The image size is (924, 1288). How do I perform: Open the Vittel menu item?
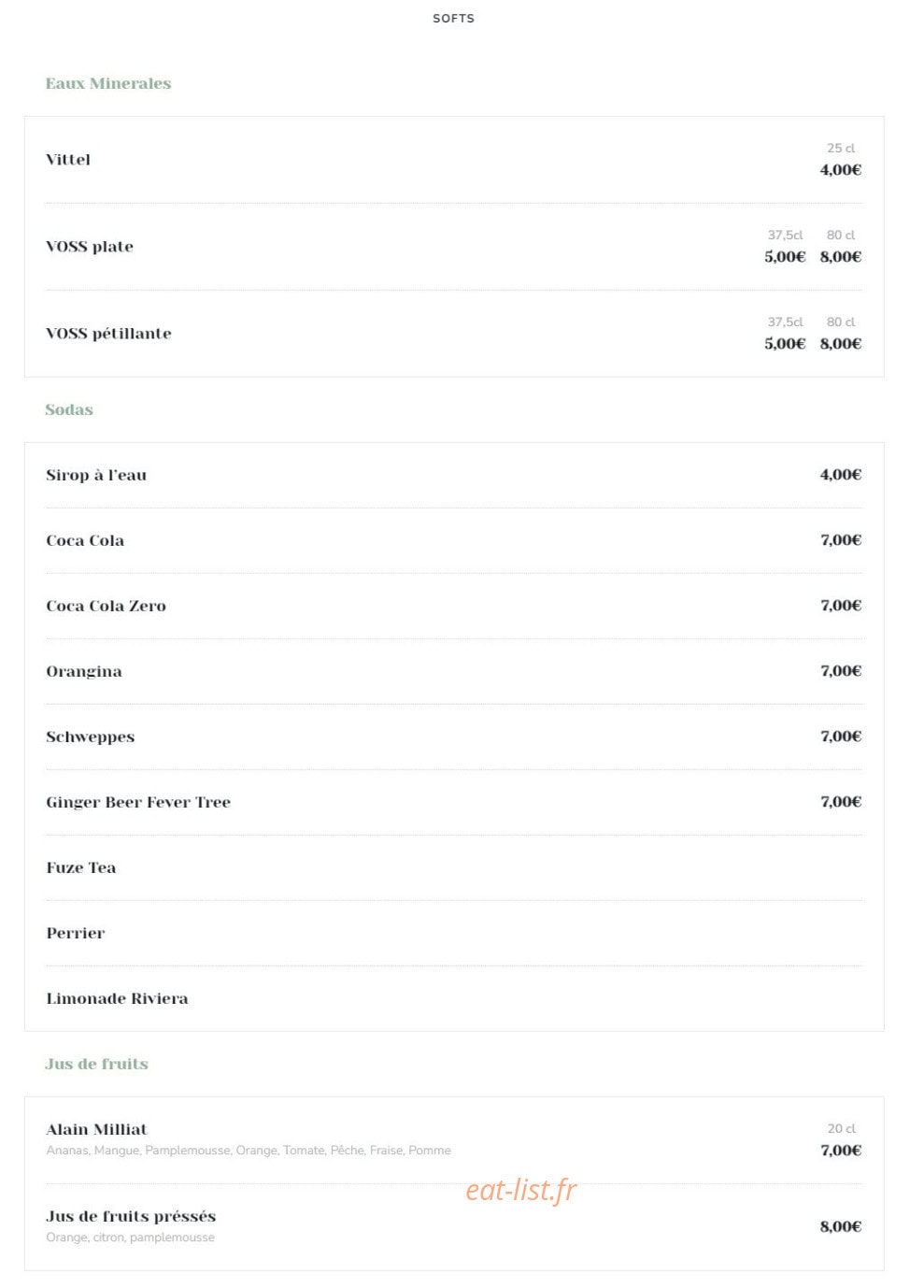(68, 160)
